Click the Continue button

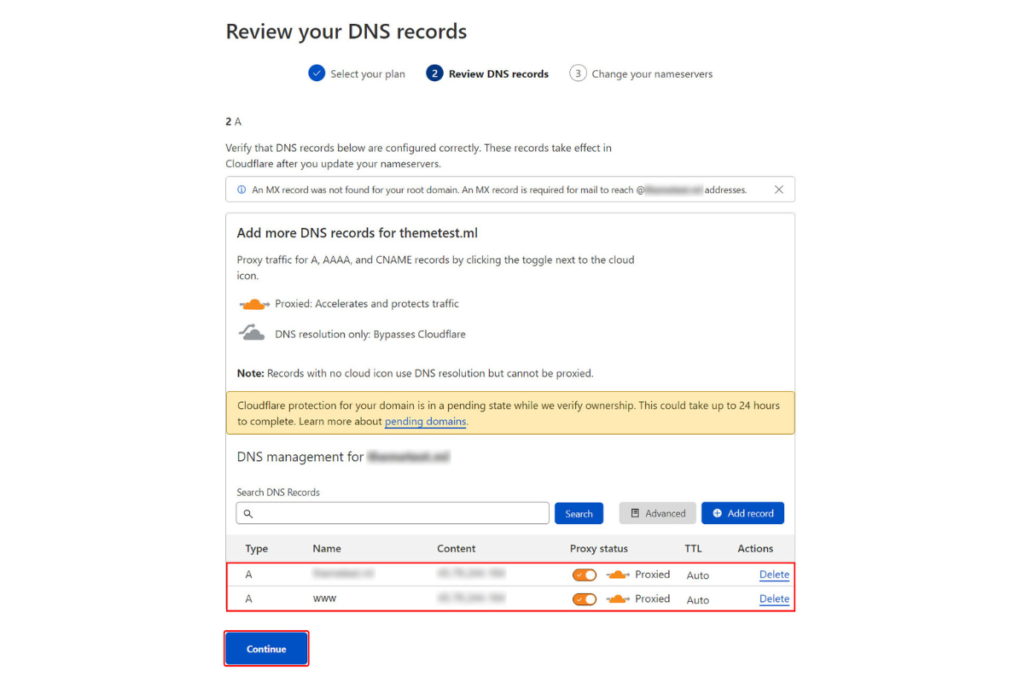click(x=266, y=648)
